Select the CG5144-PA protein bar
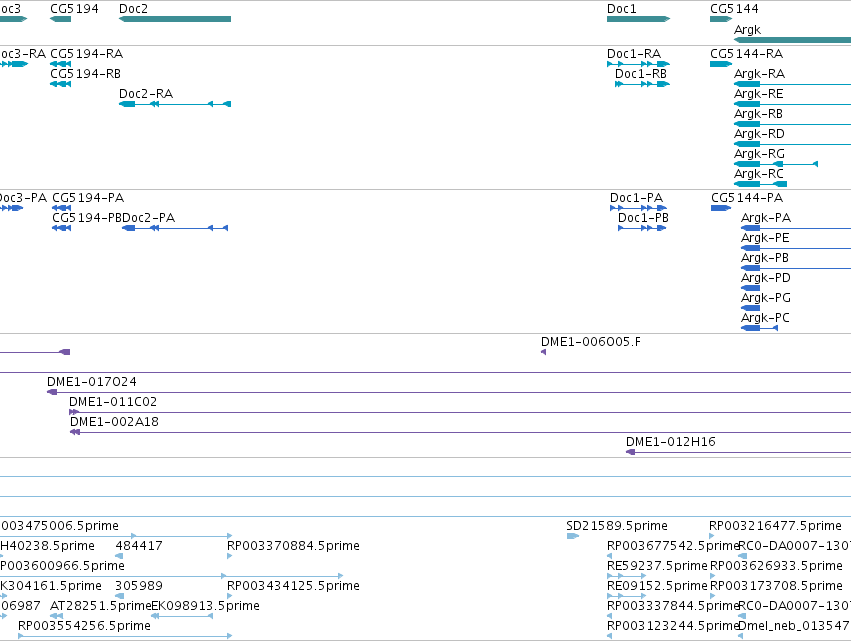851x641 pixels. click(721, 208)
